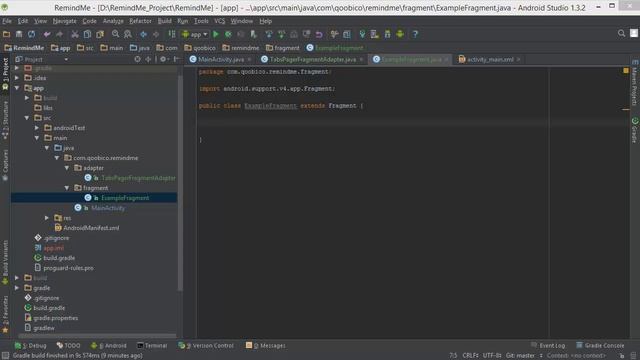Screen dimensions: 640x360
Task: Click the Scroll from Source target icon
Action: pyautogui.click(x=138, y=59)
